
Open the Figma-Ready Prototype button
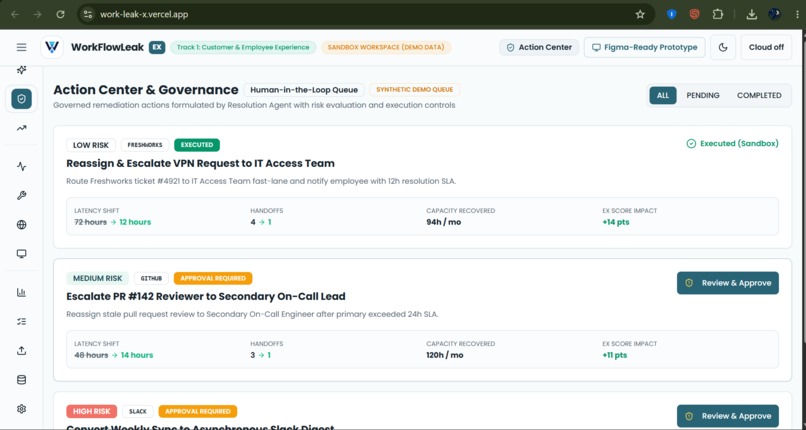[645, 47]
